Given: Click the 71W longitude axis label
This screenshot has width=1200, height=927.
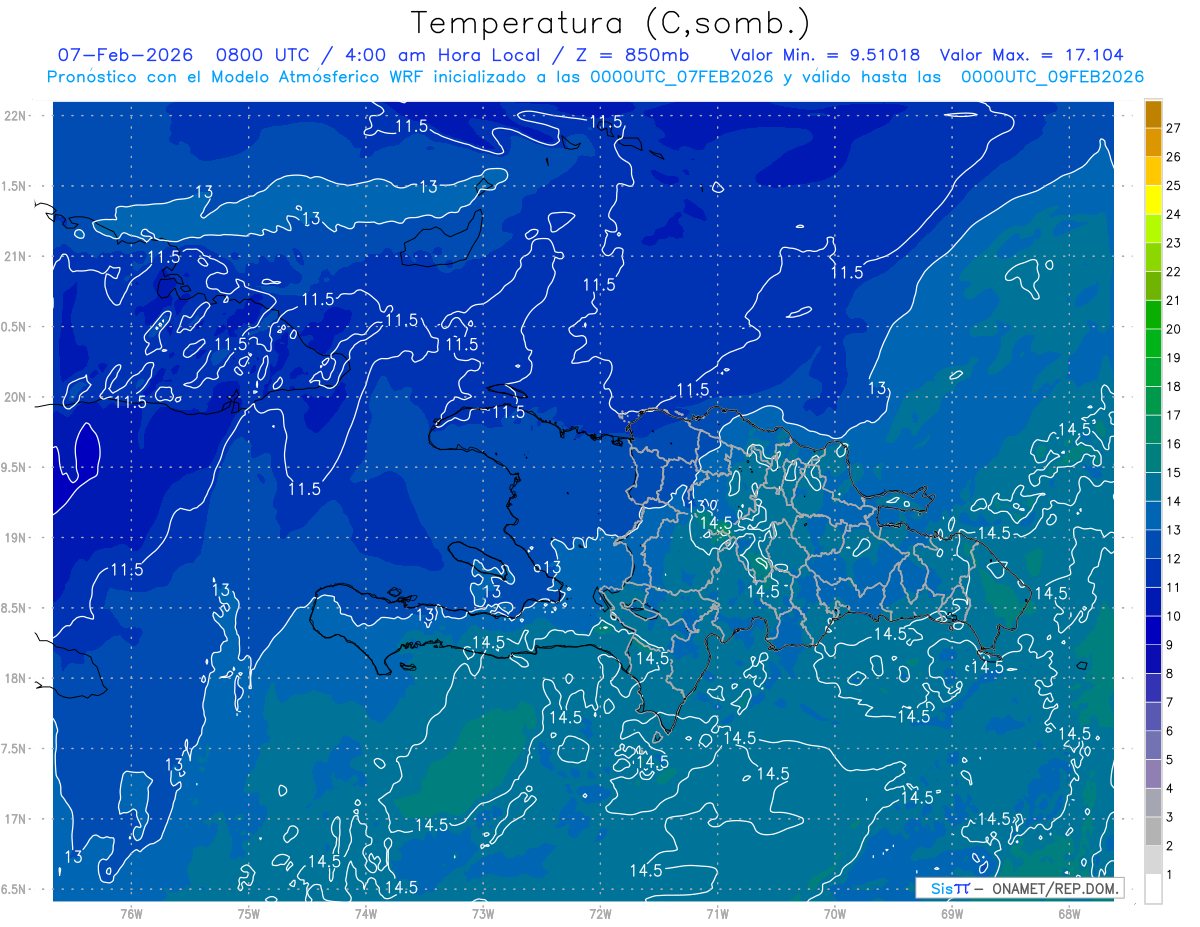Looking at the screenshot, I should click(717, 913).
